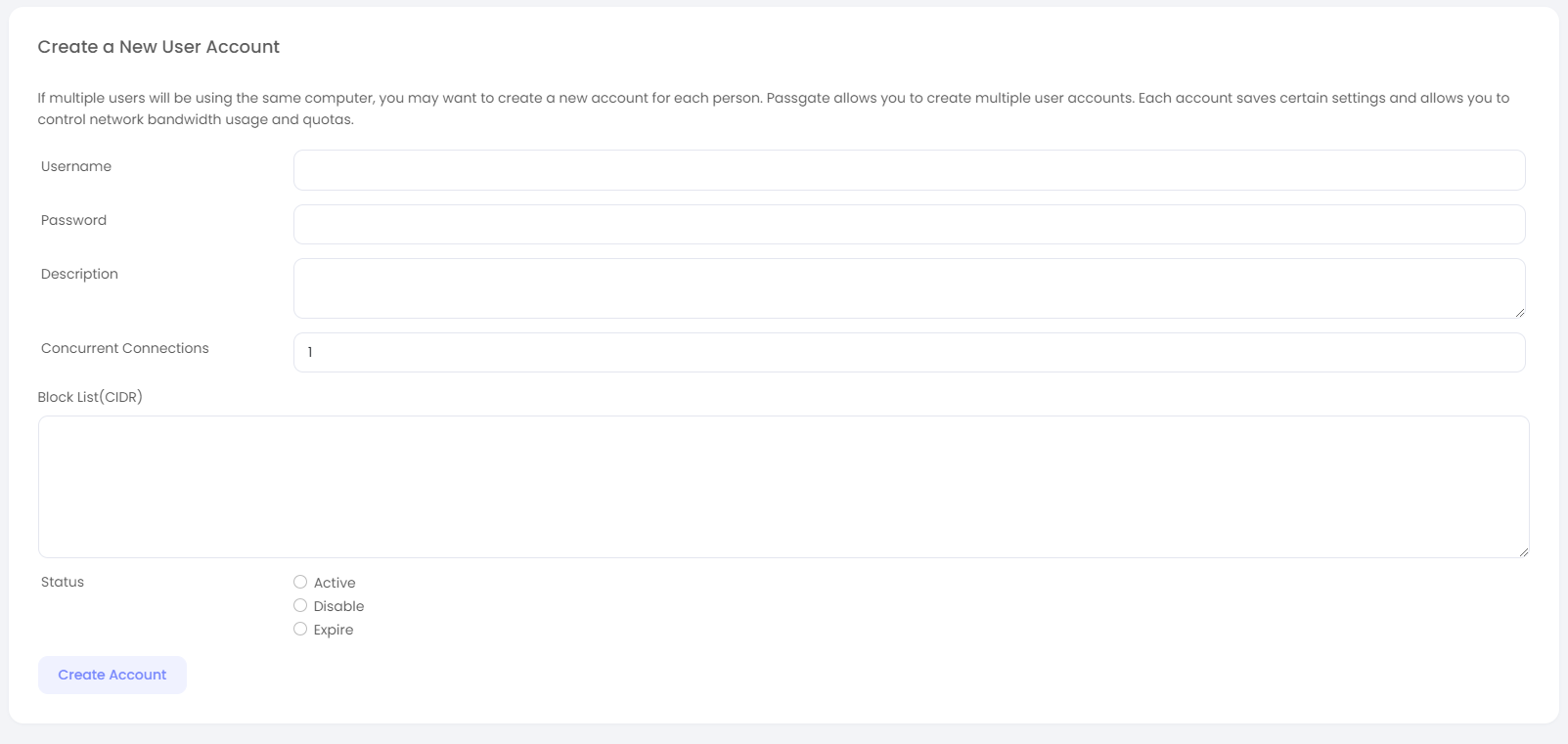Click the Concurrent Connections label
This screenshot has width=1568, height=744.
[x=125, y=348]
